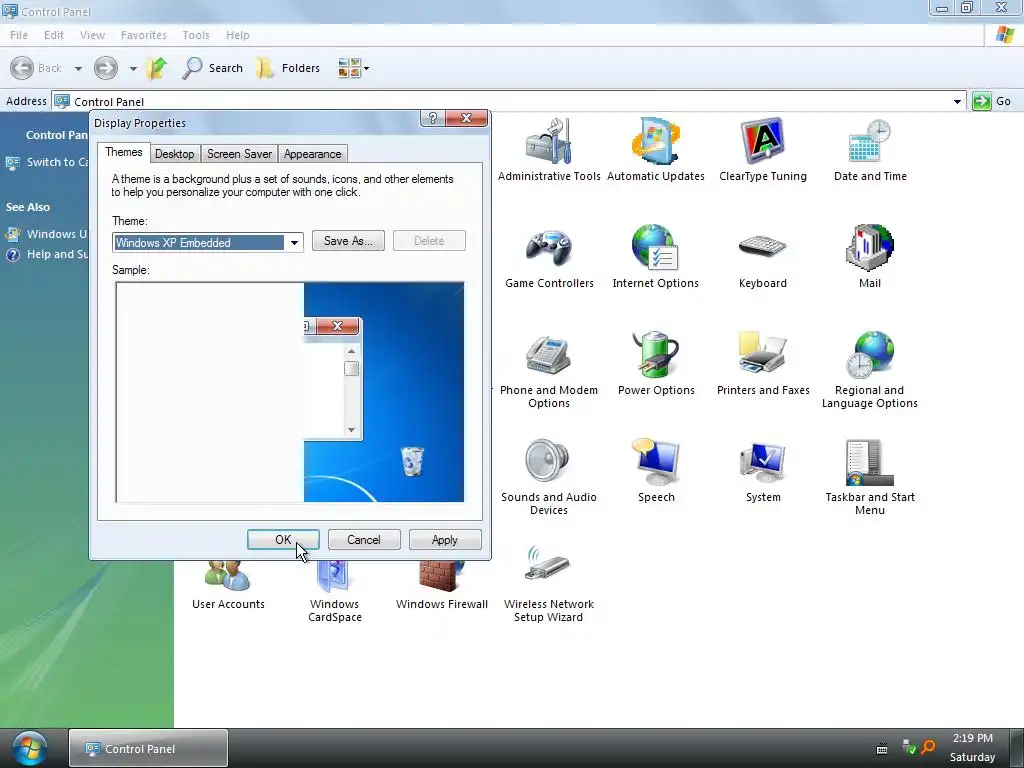Click Apply in Display Properties
This screenshot has height=768, width=1024.
point(445,539)
